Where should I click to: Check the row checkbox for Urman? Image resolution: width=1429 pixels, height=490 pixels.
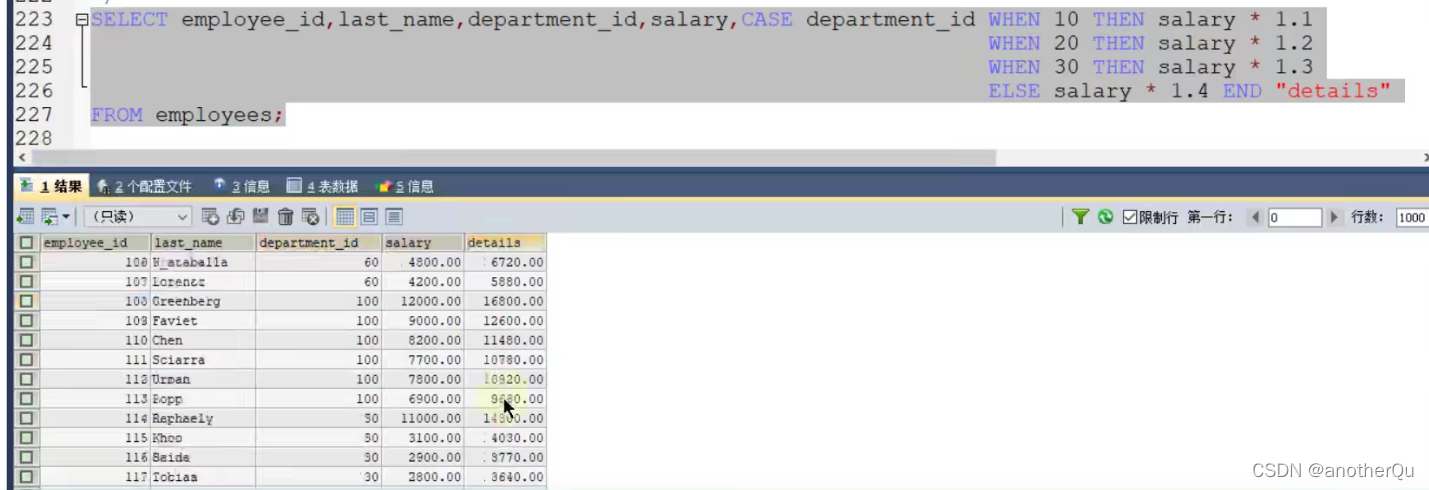click(x=26, y=379)
